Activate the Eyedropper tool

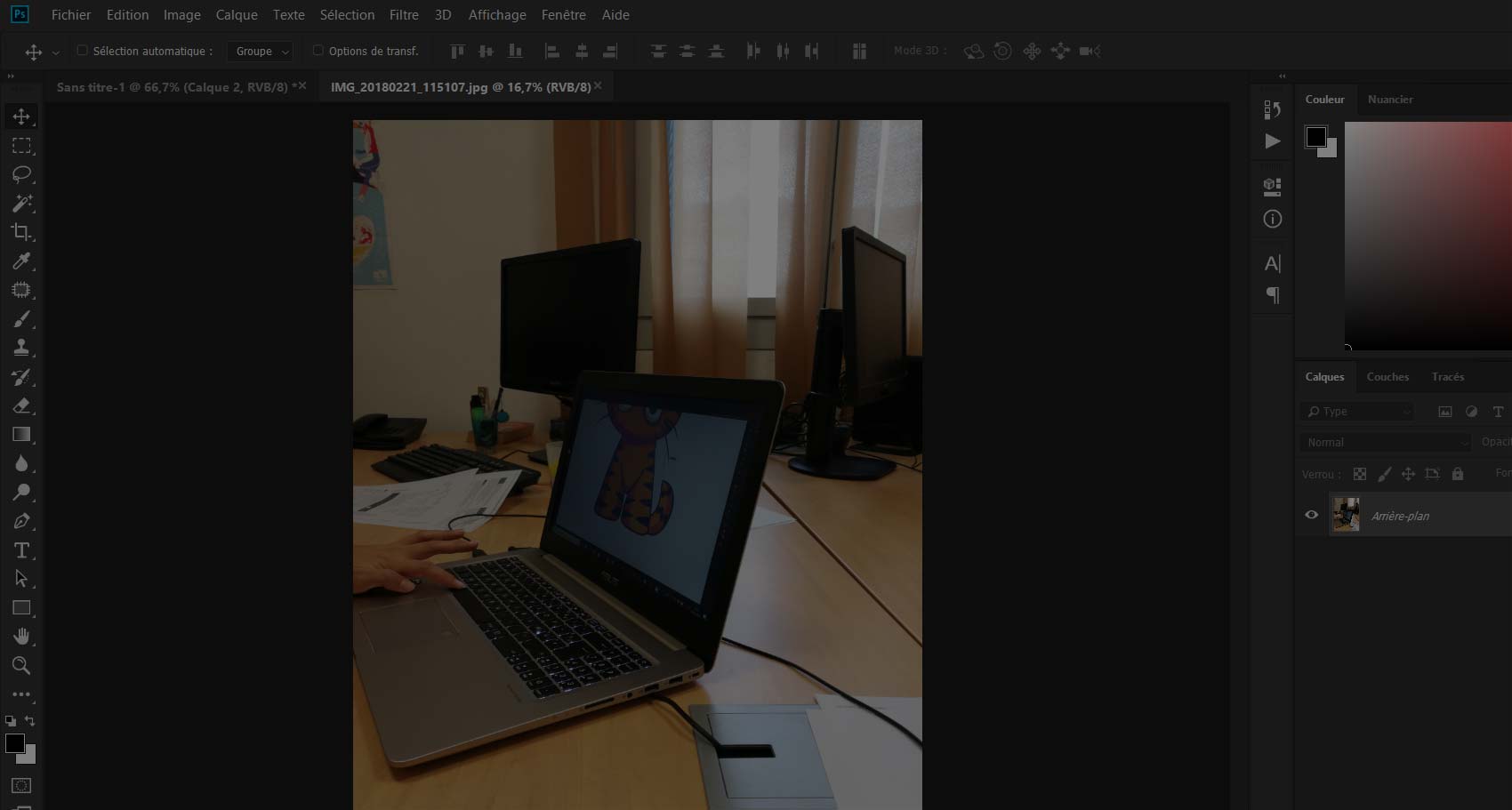tap(21, 261)
